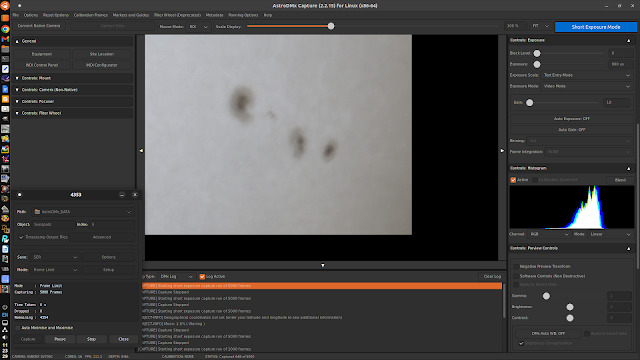Click the Index input field

111,224
